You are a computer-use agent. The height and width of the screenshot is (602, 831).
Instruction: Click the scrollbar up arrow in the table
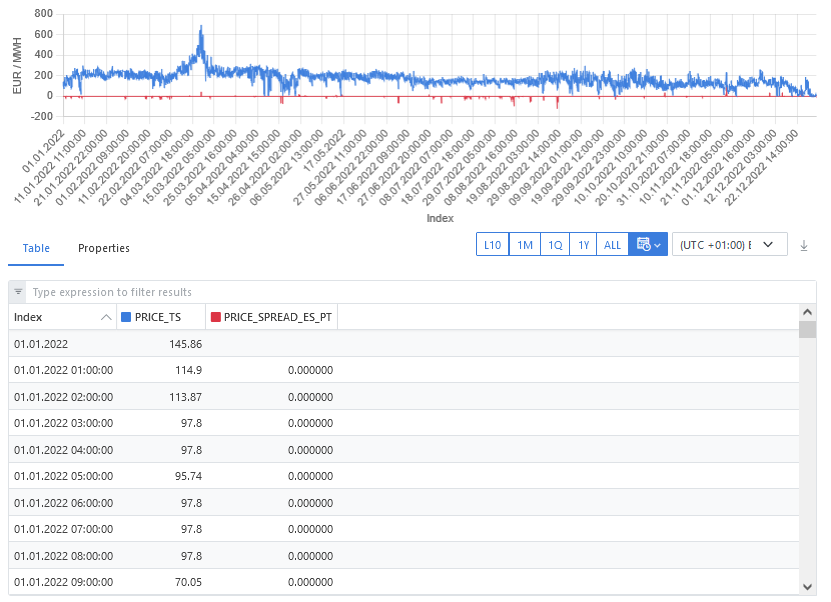tap(807, 311)
